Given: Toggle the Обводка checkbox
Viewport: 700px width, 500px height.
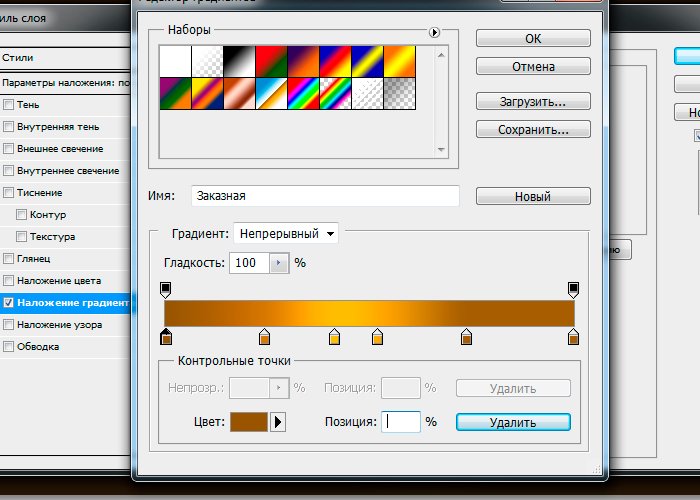Looking at the screenshot, I should click(x=9, y=347).
